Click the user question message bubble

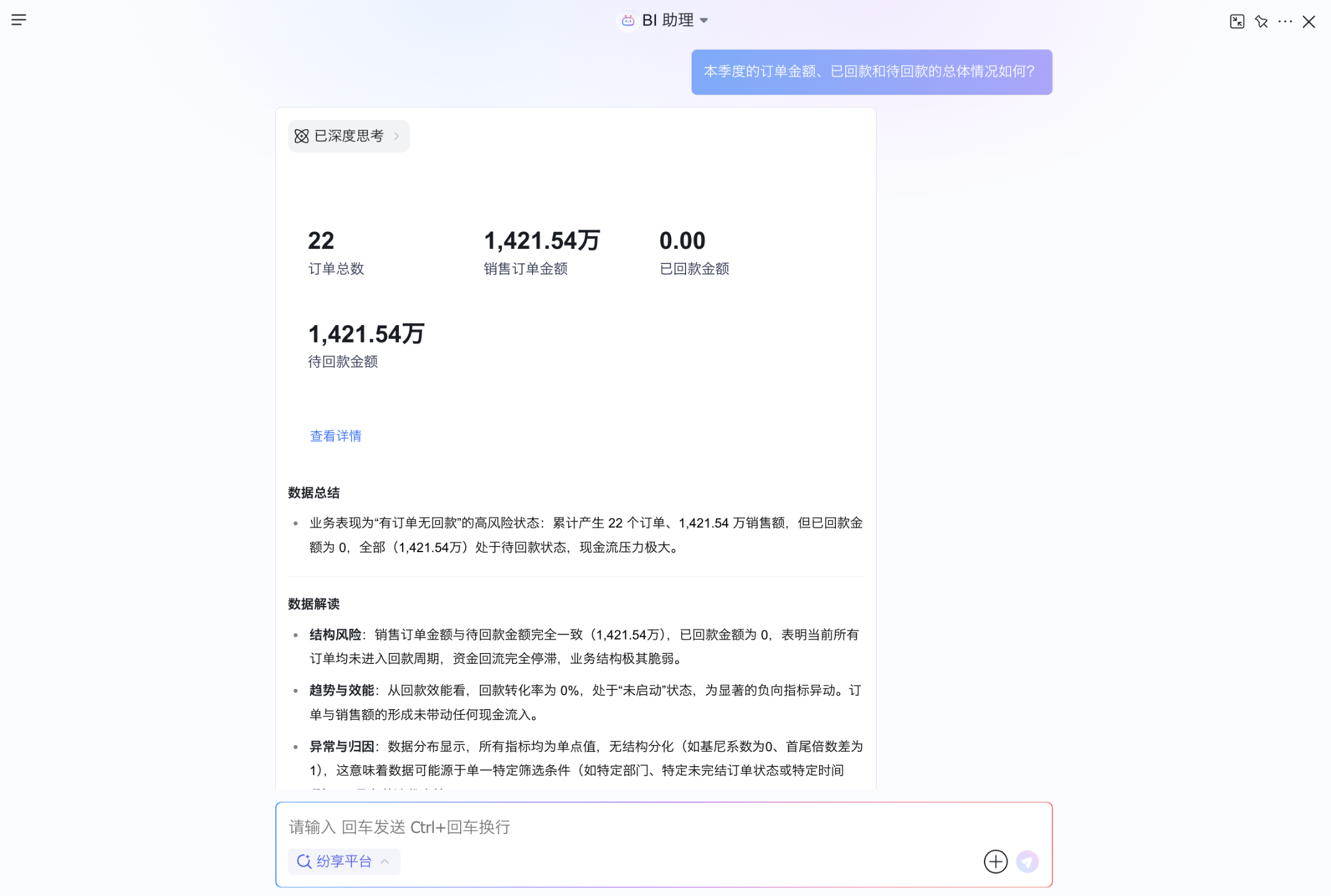click(871, 72)
